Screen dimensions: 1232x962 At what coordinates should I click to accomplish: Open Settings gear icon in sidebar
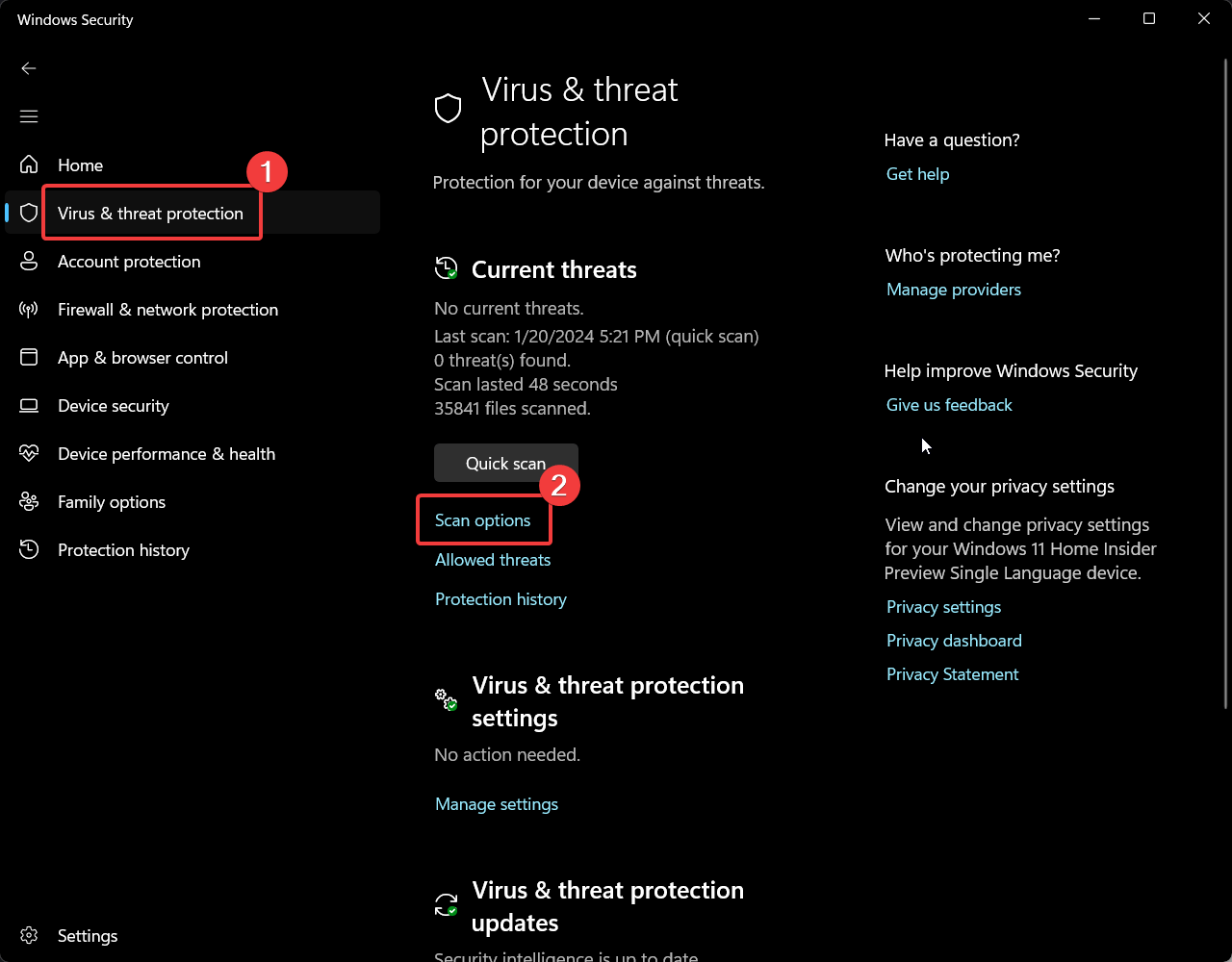(x=29, y=936)
